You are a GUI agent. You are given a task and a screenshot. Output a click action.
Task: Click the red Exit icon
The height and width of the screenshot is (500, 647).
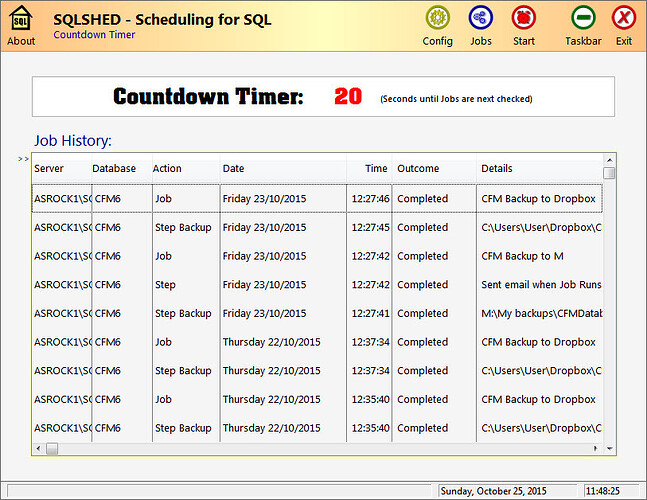click(624, 18)
